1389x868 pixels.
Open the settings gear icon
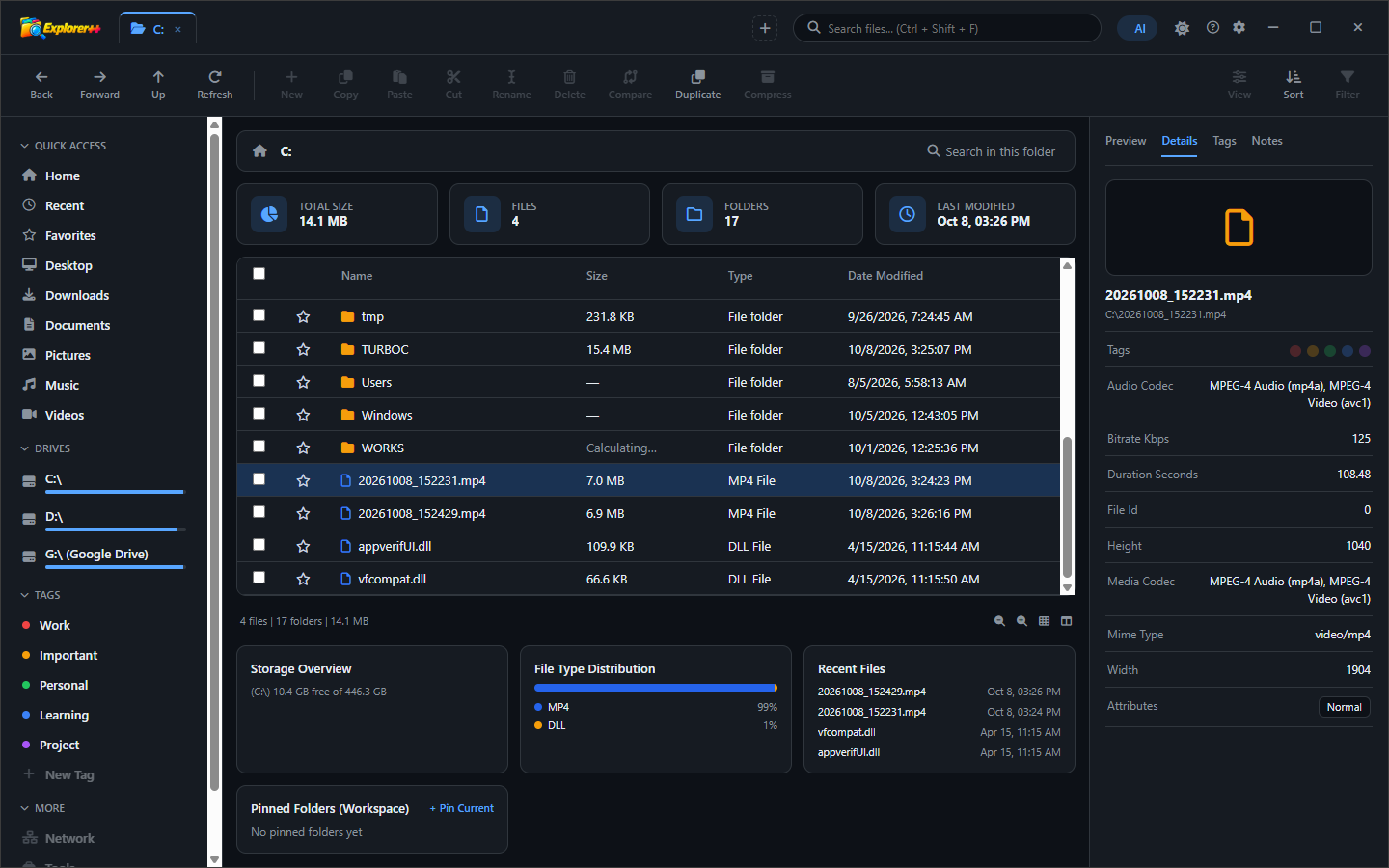click(x=1239, y=28)
